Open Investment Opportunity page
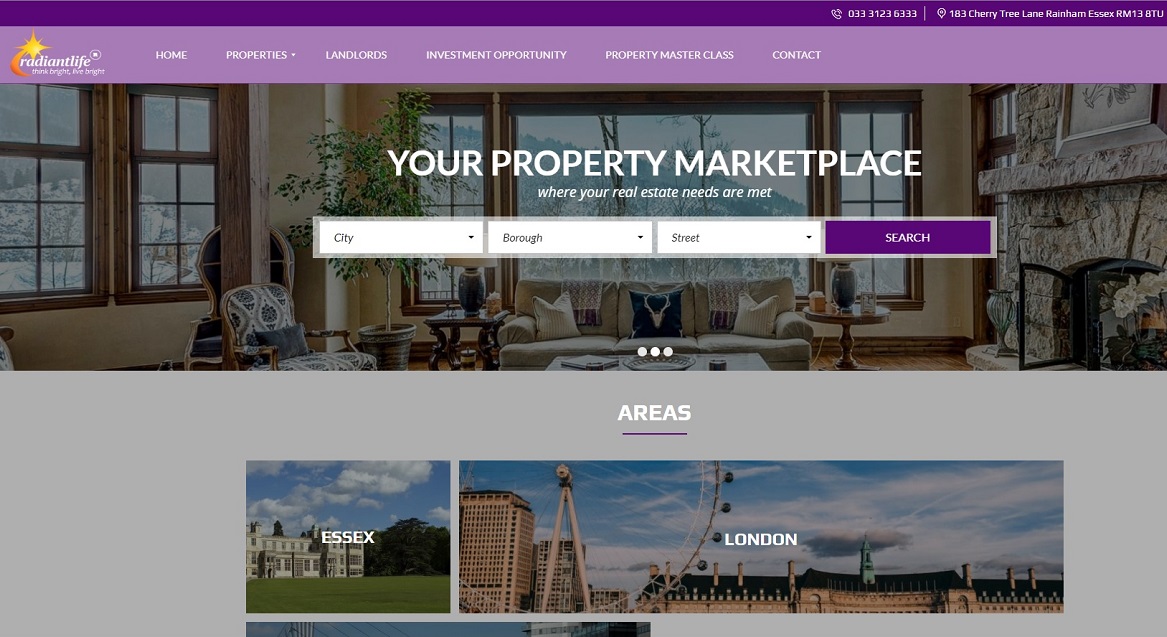1167x637 pixels. click(x=496, y=55)
